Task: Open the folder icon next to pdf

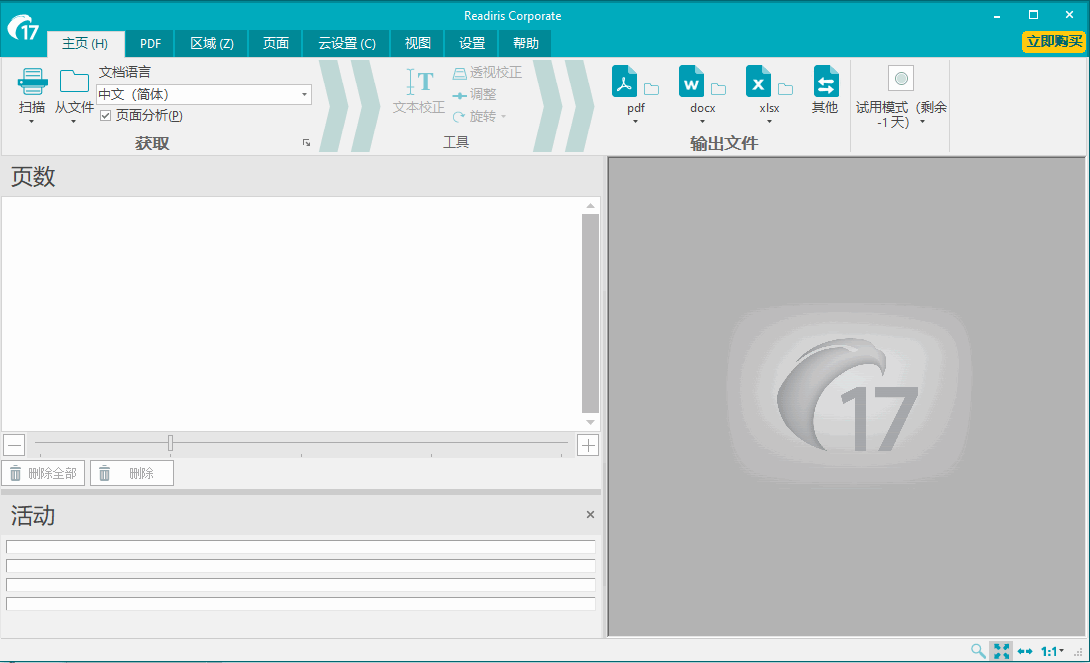Action: [x=651, y=89]
